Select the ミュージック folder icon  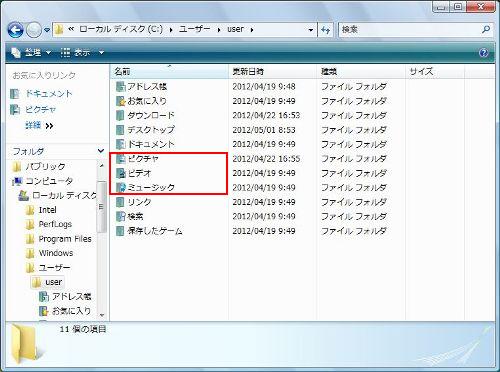pyautogui.click(x=120, y=187)
